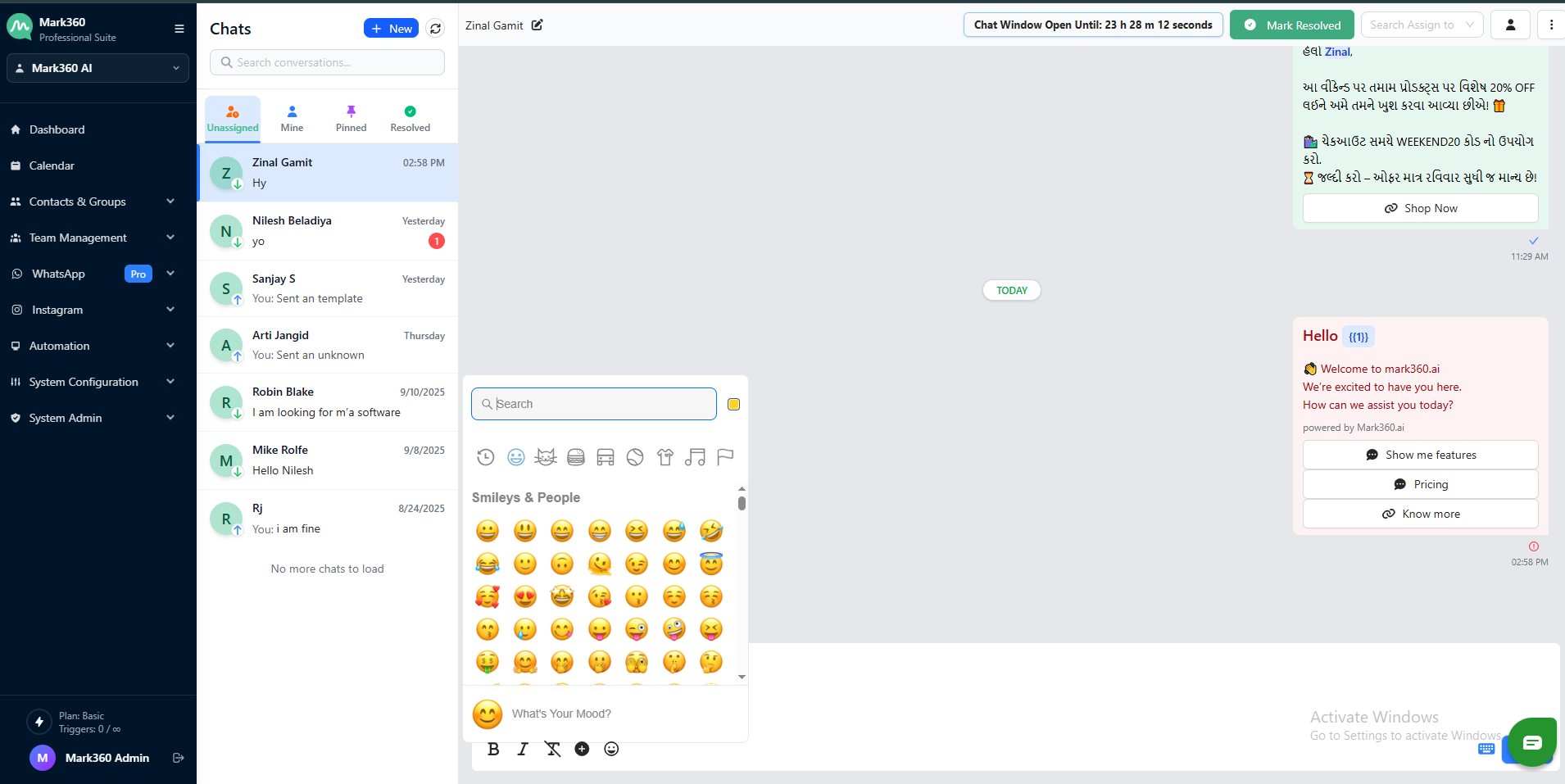Screen dimensions: 1565x784
Task: Open the Mark360 AI workspace dropdown
Action: pos(98,68)
